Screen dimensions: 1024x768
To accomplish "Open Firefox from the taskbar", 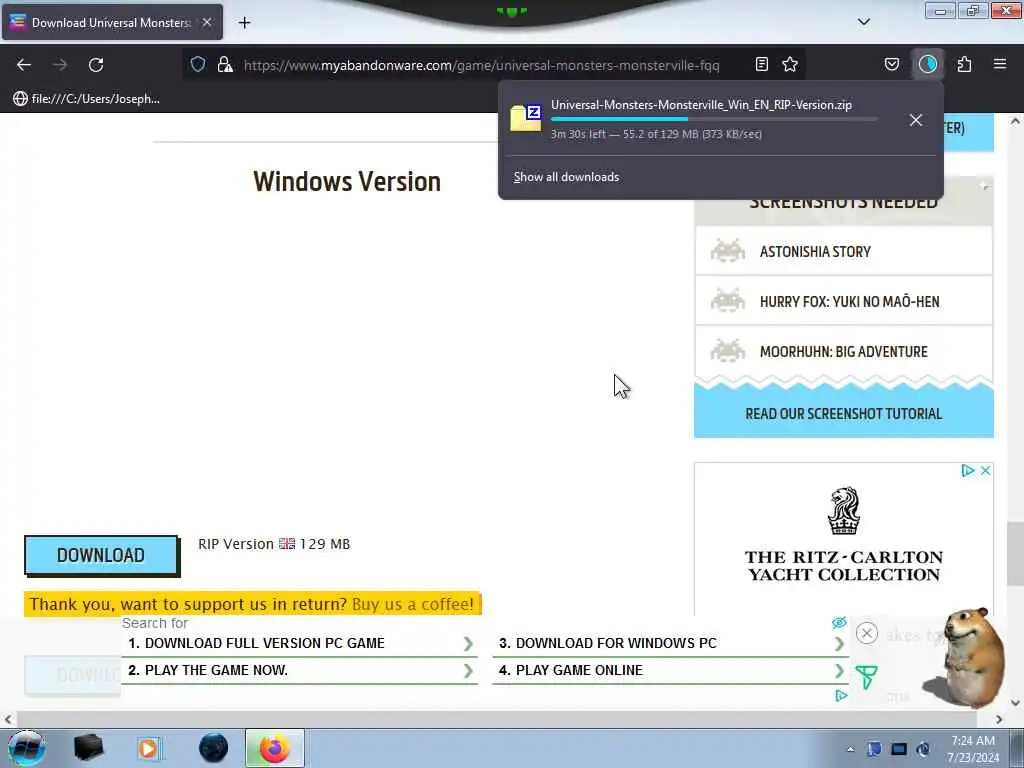I will pyautogui.click(x=275, y=748).
